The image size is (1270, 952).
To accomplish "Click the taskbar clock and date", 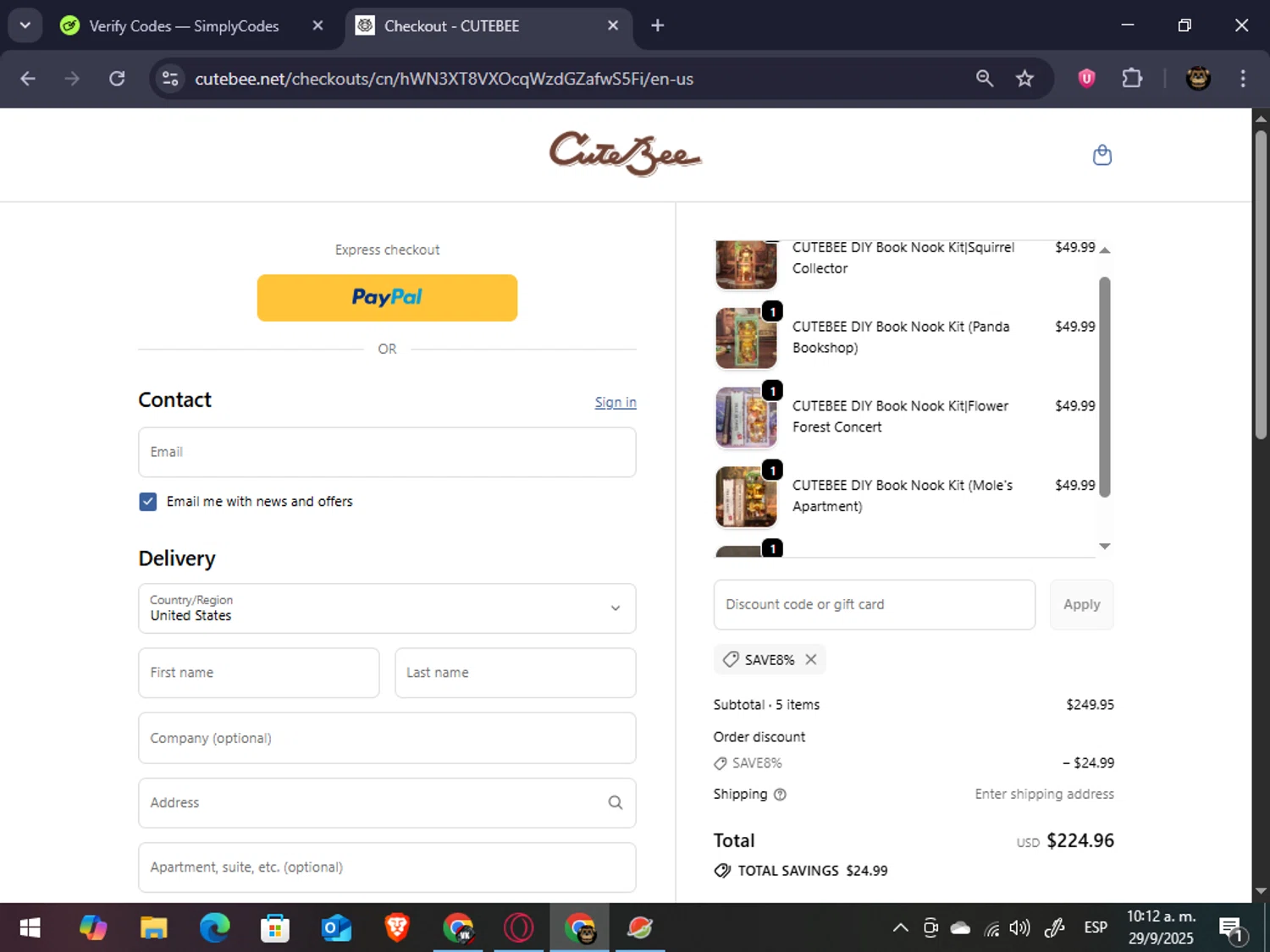I will [1161, 927].
